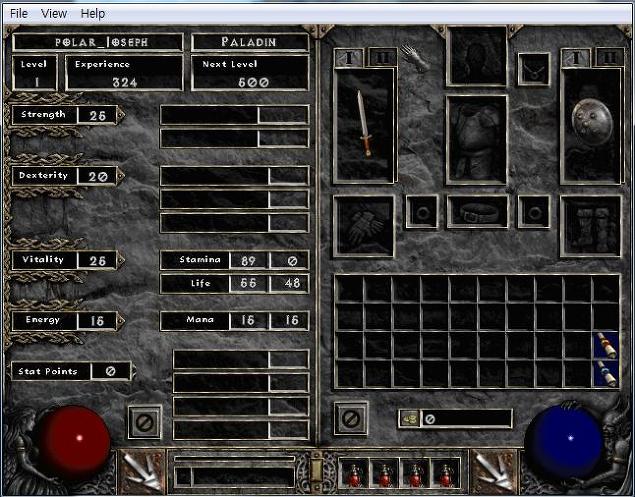The height and width of the screenshot is (497, 635).
Task: Click the empty helmet slot
Action: click(x=476, y=56)
